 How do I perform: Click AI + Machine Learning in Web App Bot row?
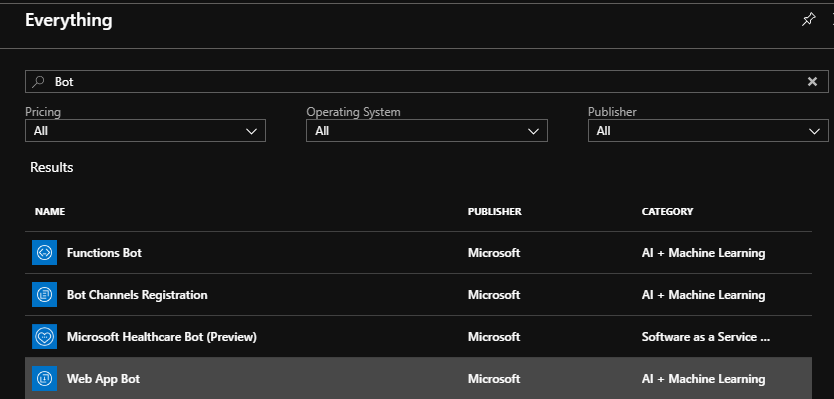point(703,379)
